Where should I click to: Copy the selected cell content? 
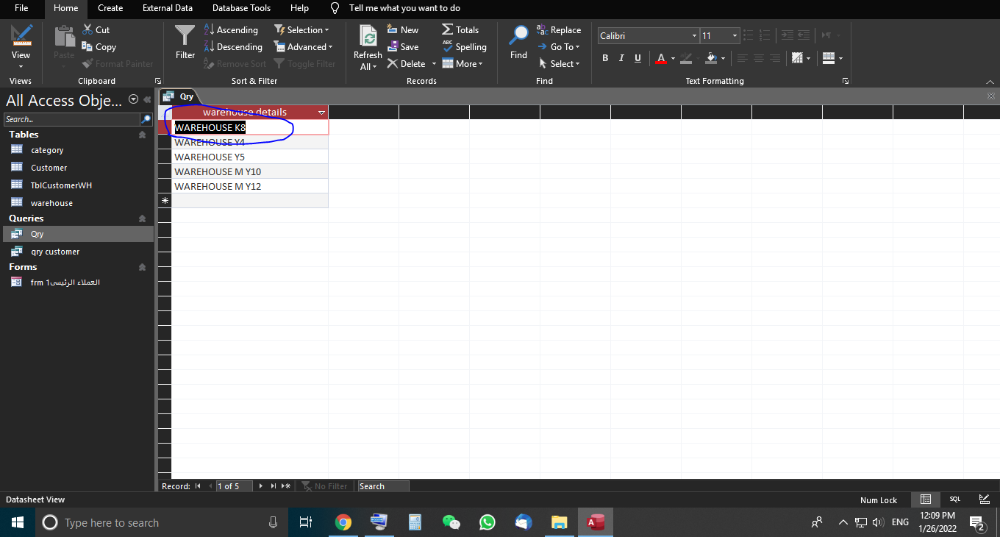tap(99, 47)
